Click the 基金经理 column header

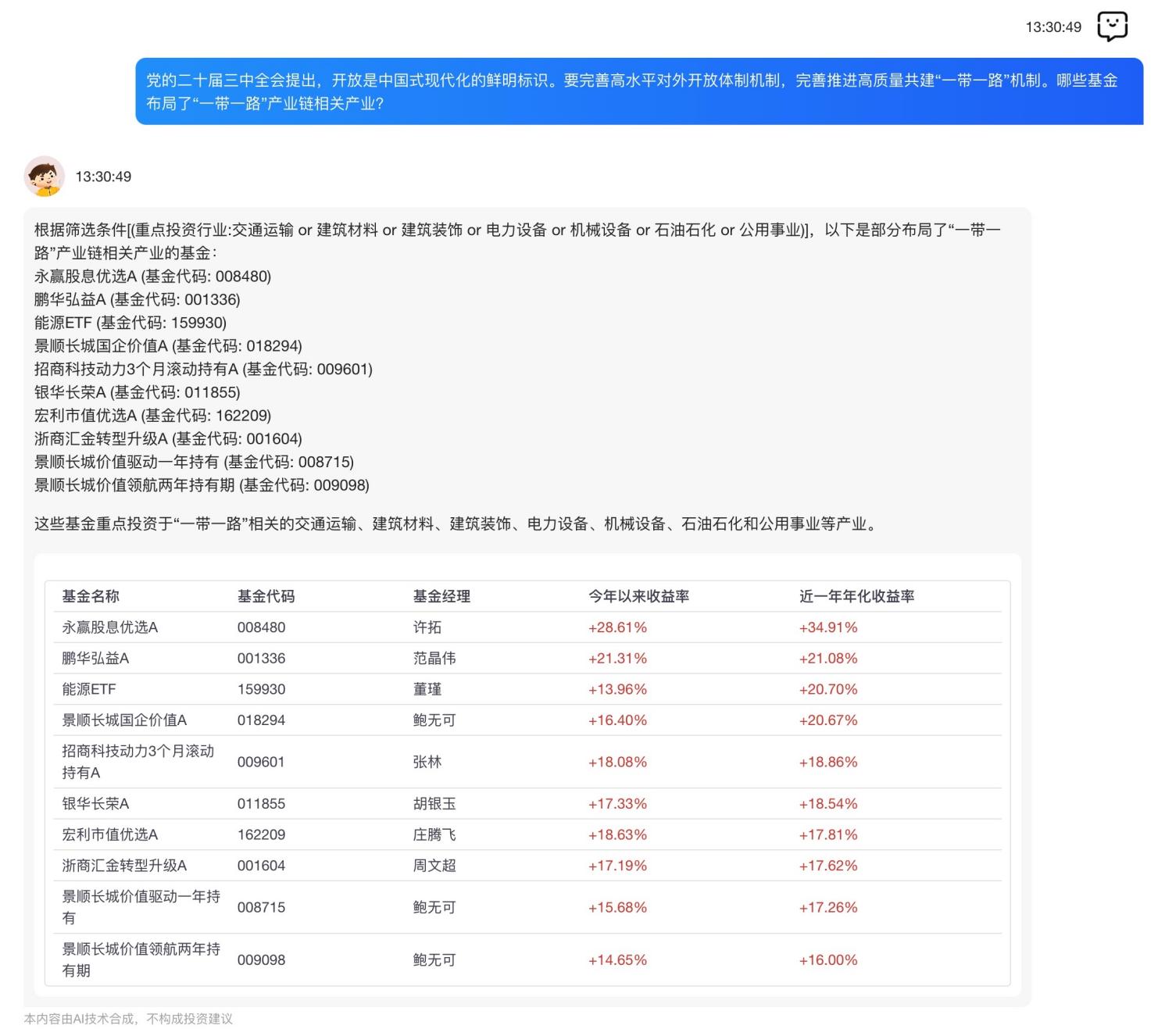coord(441,596)
